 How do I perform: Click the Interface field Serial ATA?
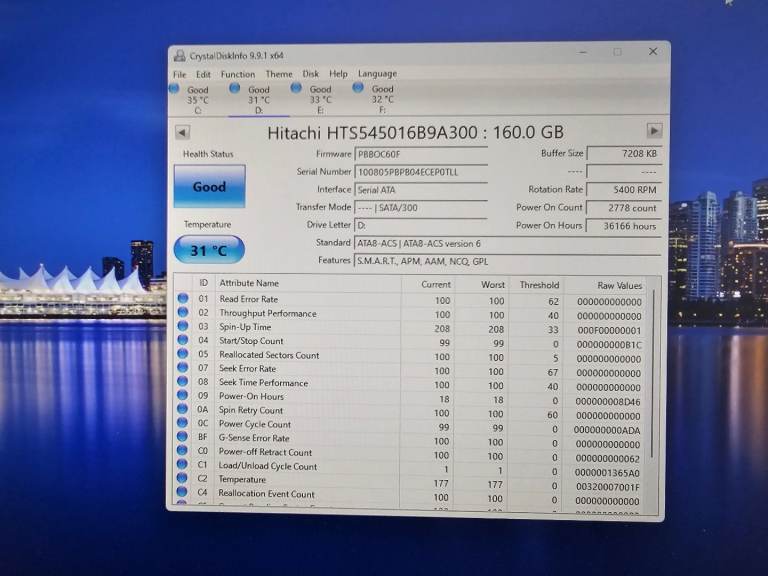[x=421, y=190]
